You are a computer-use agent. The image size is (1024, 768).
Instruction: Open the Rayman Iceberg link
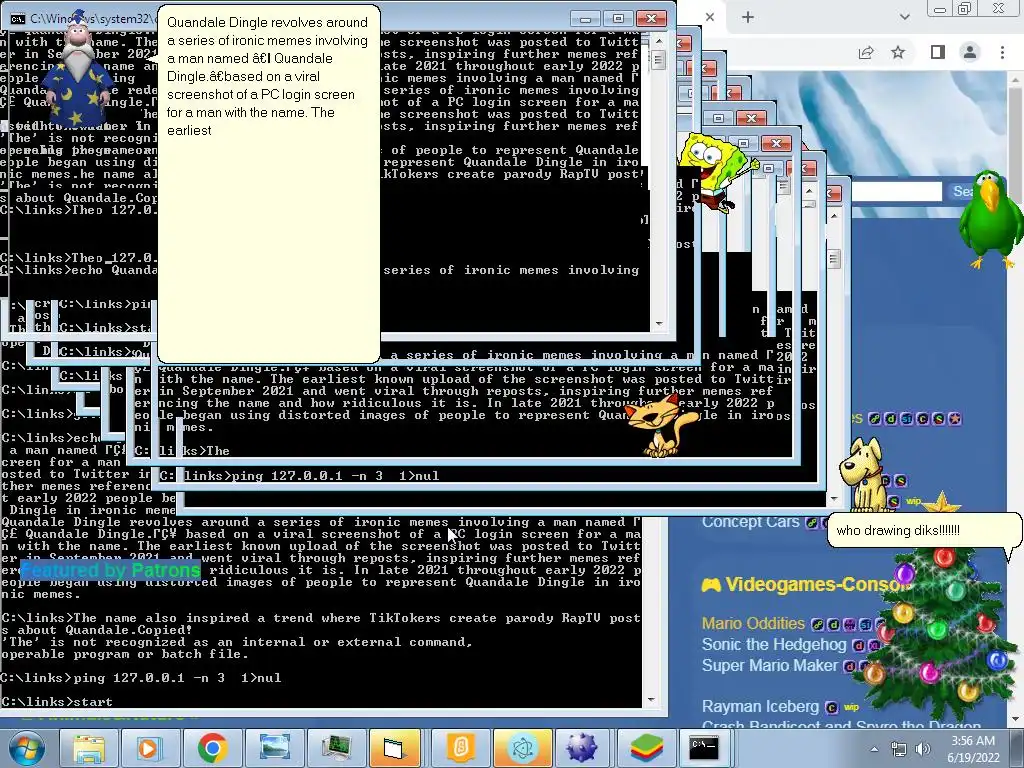click(x=760, y=707)
